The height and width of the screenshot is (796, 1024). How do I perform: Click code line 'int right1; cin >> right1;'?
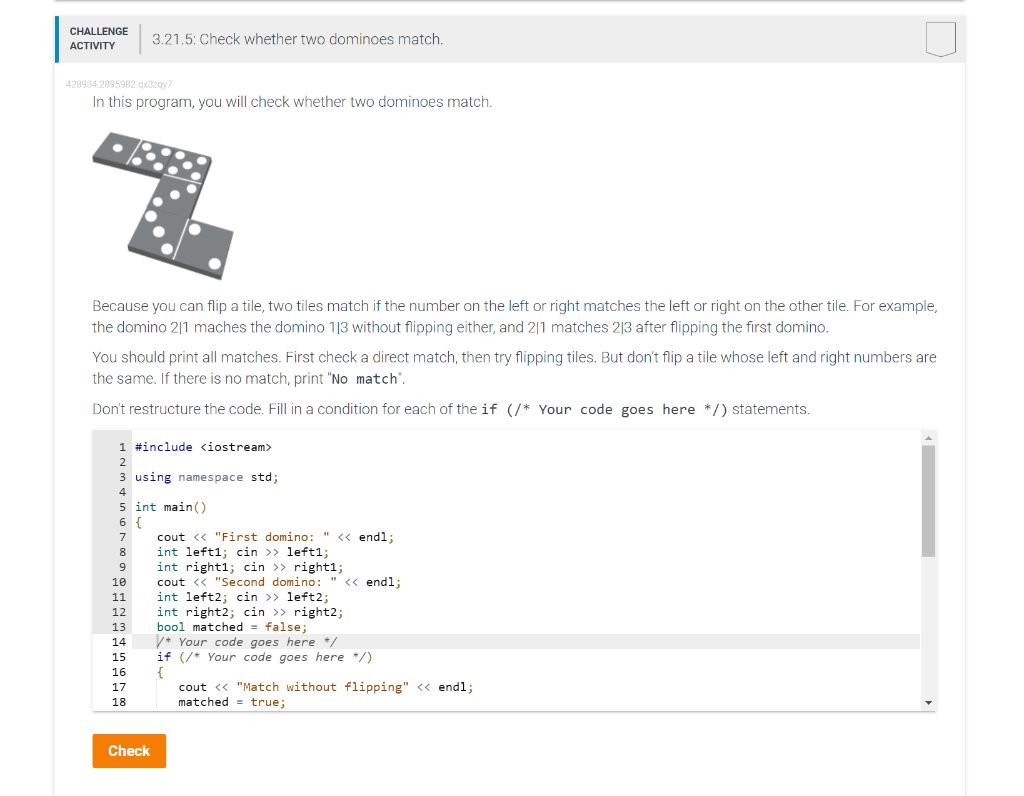(x=249, y=567)
